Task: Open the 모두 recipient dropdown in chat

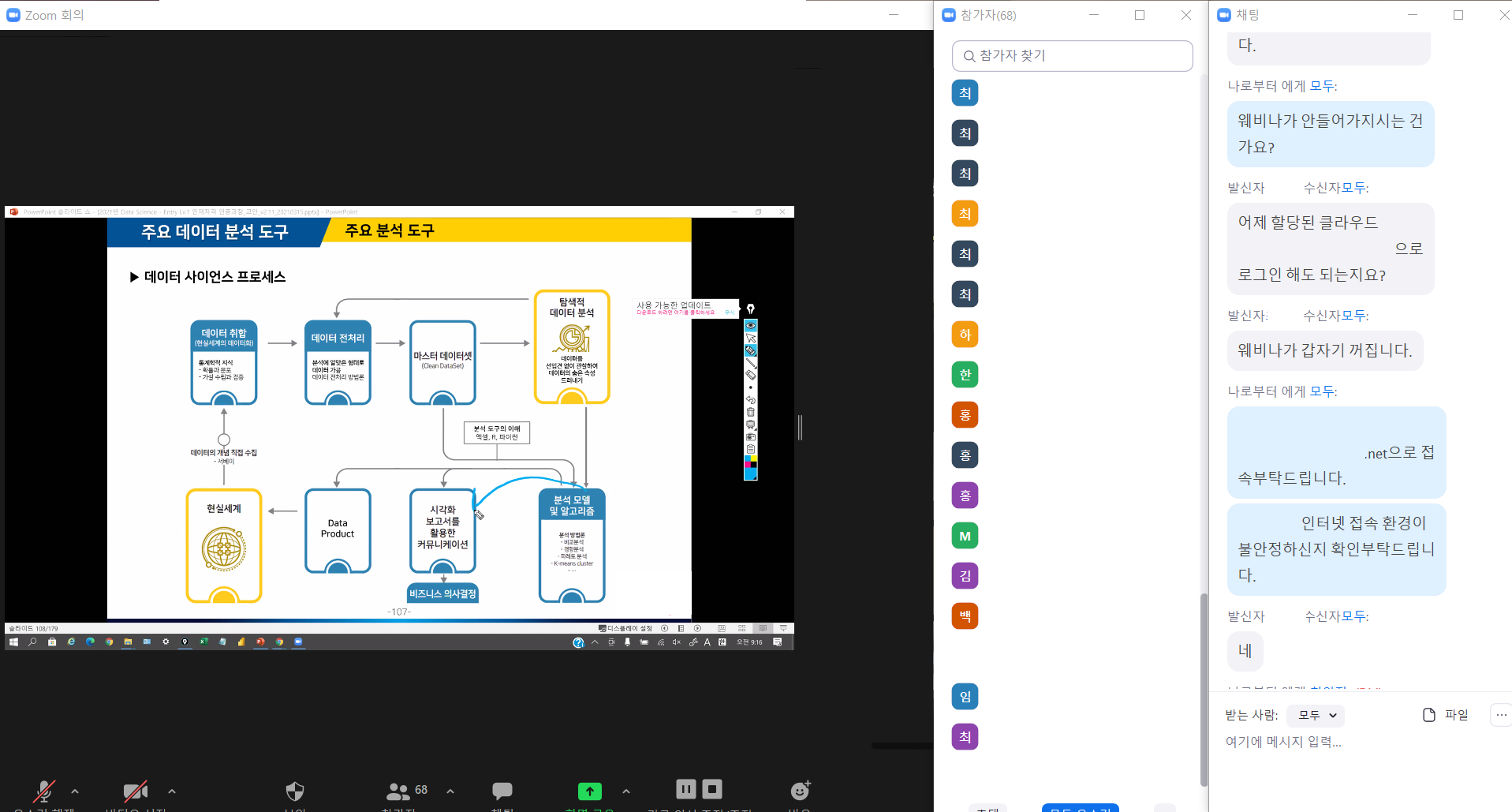Action: pyautogui.click(x=1316, y=715)
